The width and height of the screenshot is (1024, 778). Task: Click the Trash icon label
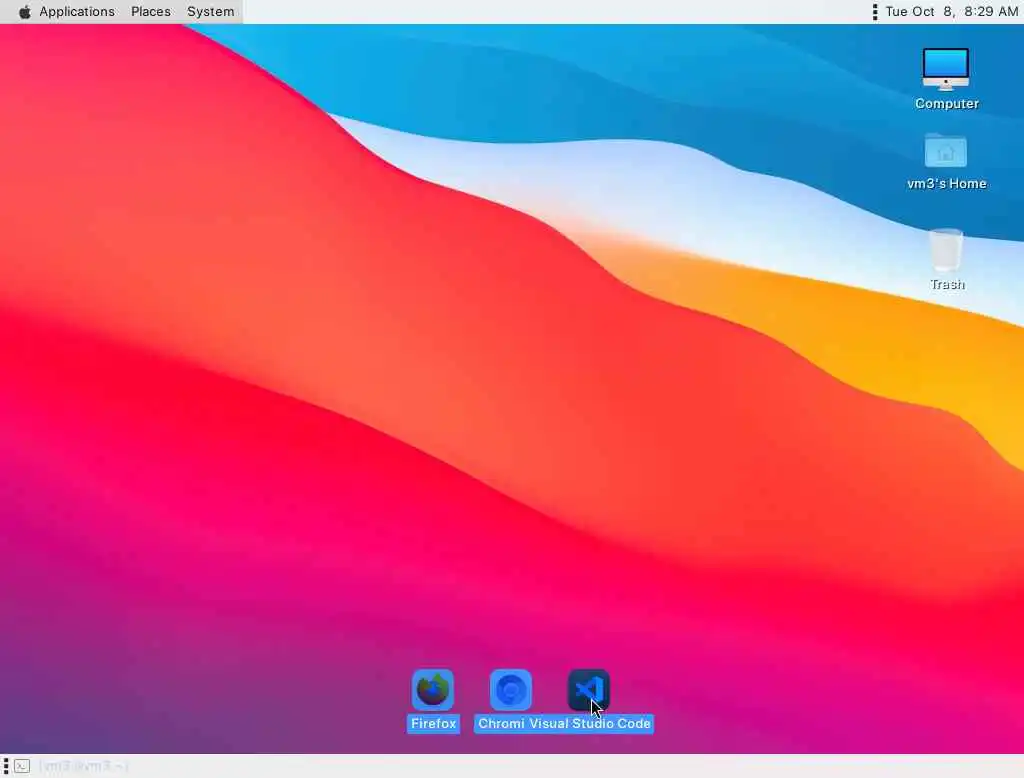948,284
